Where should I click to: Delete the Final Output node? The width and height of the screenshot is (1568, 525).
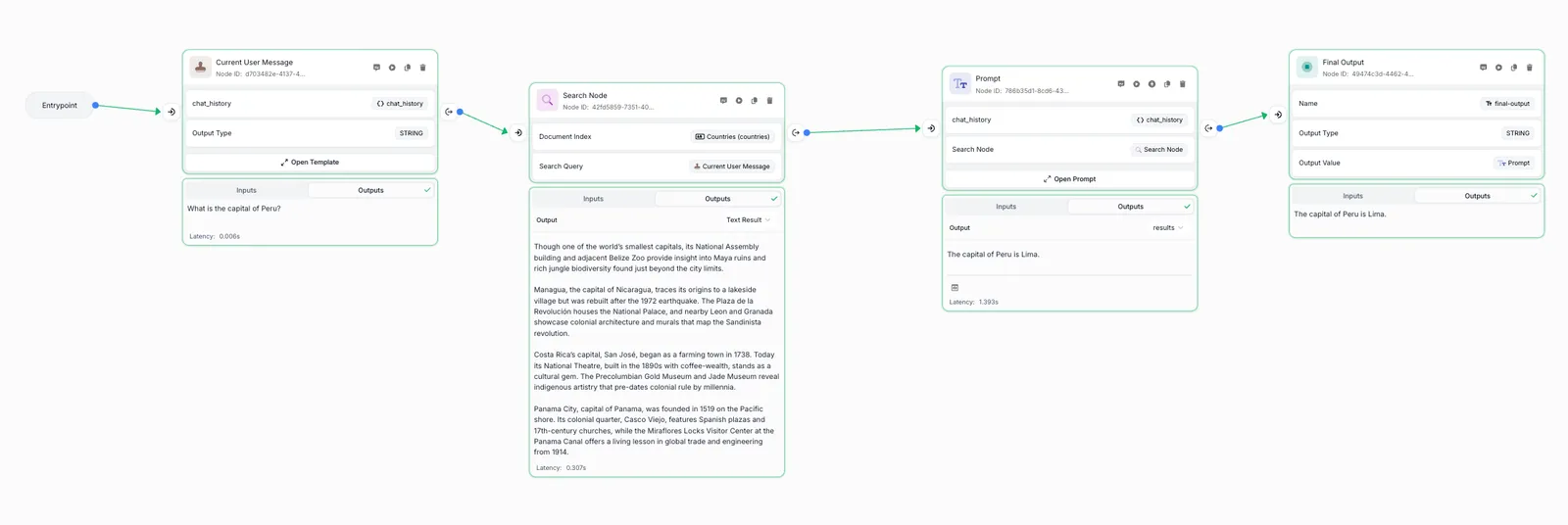tap(1530, 68)
